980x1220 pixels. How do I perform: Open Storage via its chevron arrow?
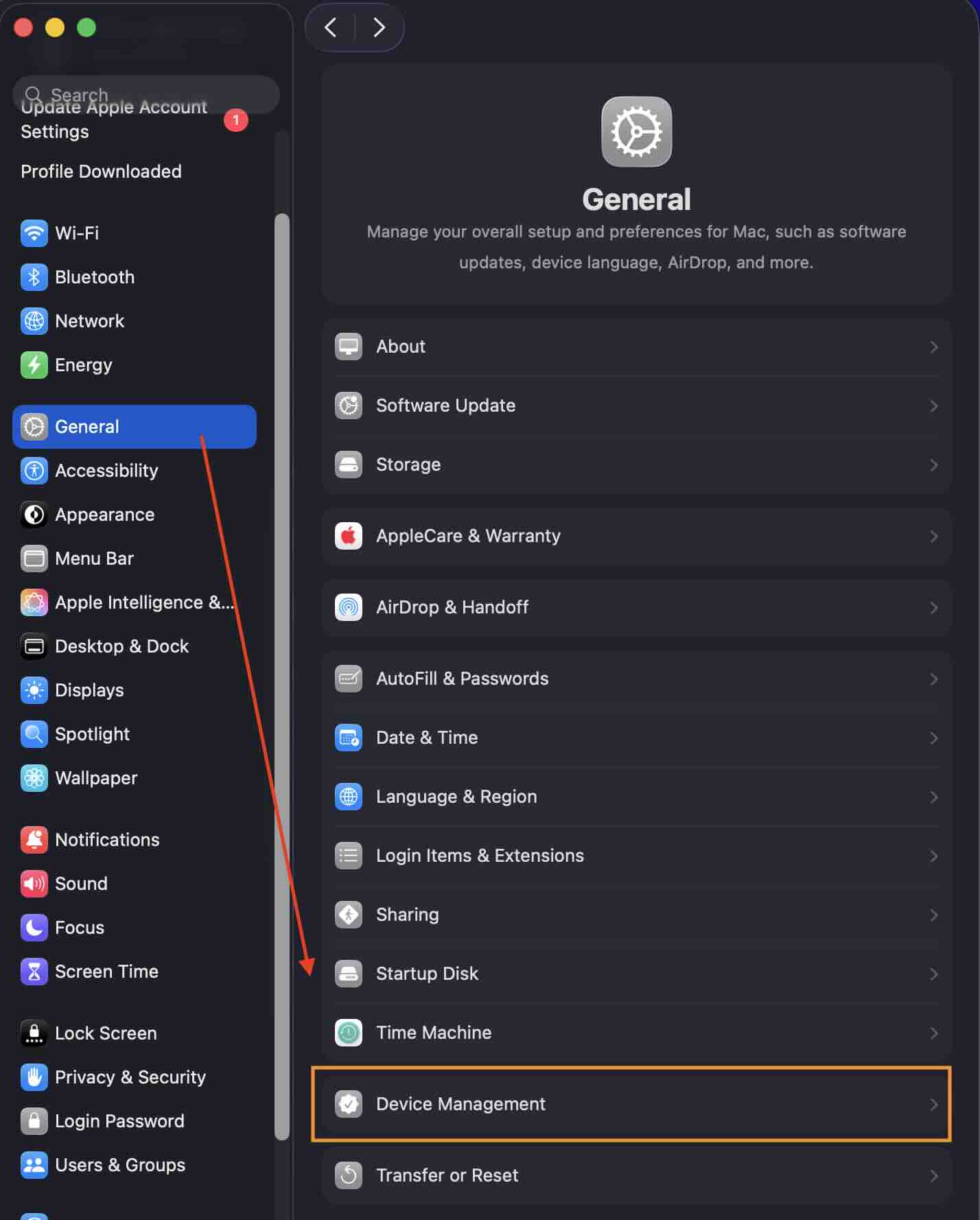coord(933,465)
